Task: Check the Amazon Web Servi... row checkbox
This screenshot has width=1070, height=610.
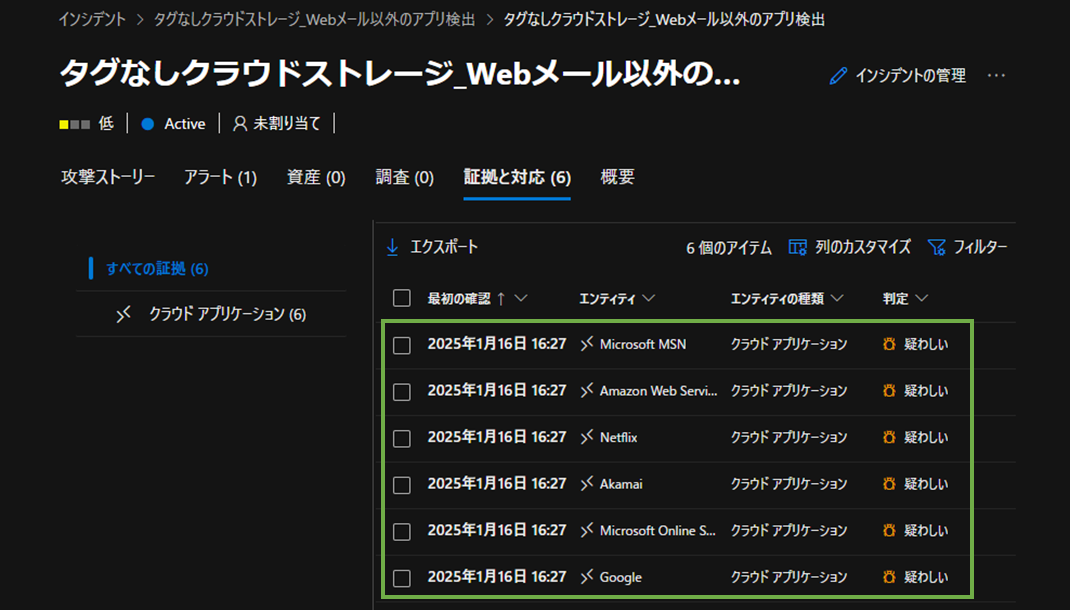Action: [x=402, y=392]
